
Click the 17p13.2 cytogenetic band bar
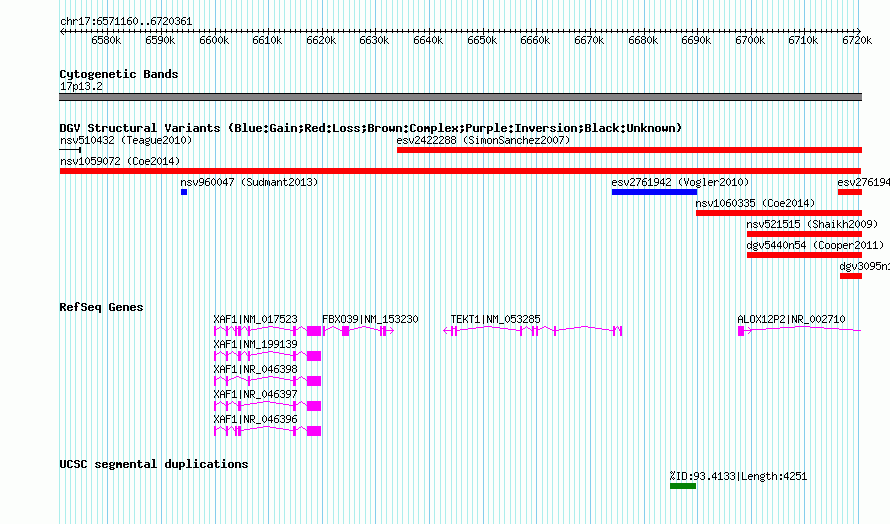click(460, 97)
